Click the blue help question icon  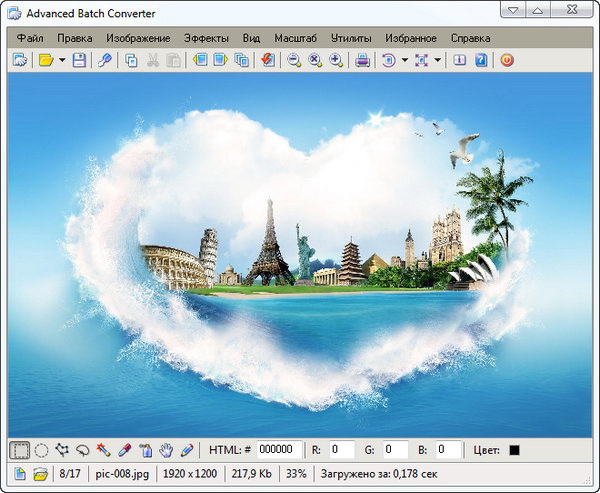pos(481,60)
